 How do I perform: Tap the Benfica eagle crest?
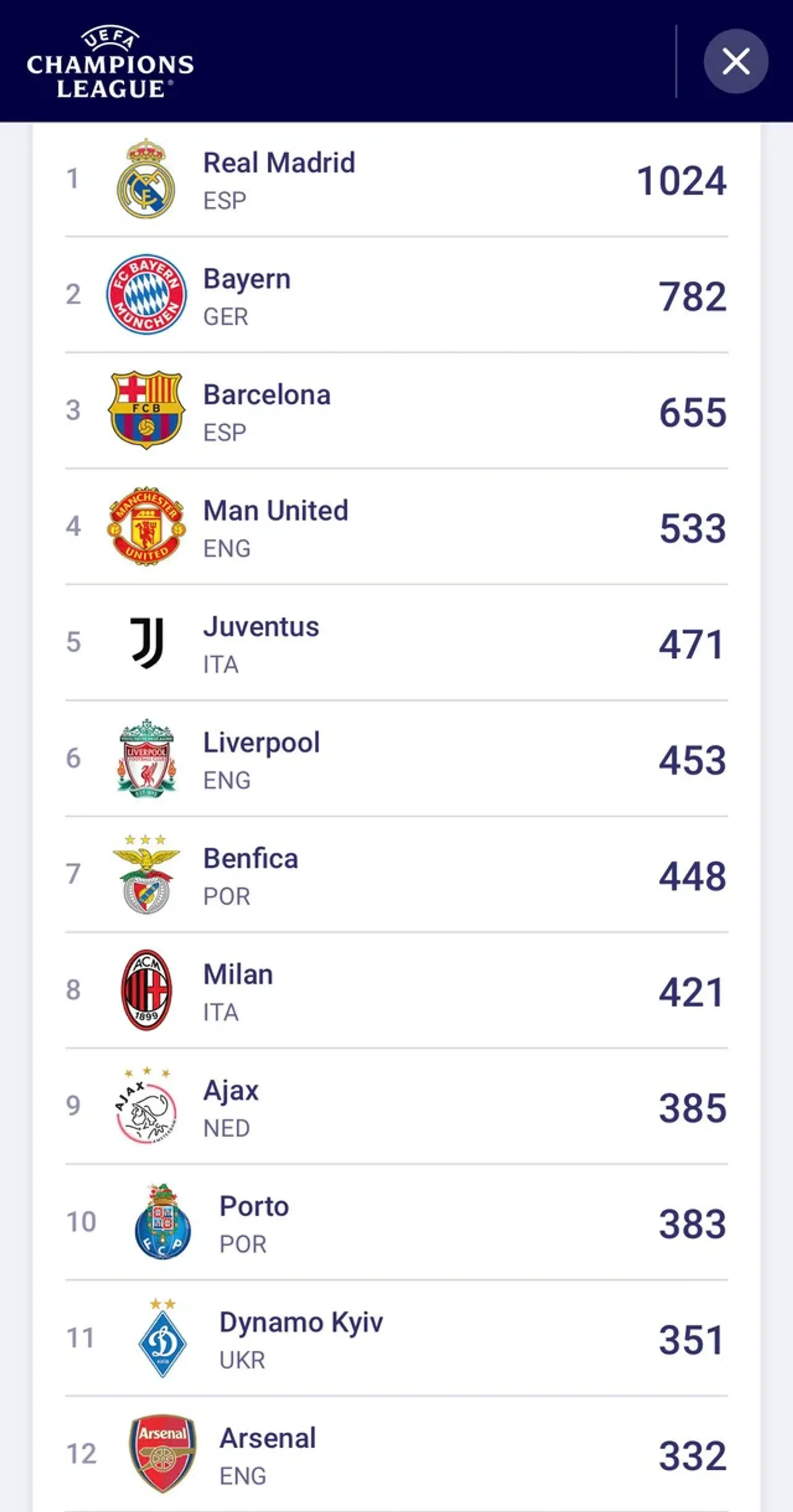(x=146, y=873)
